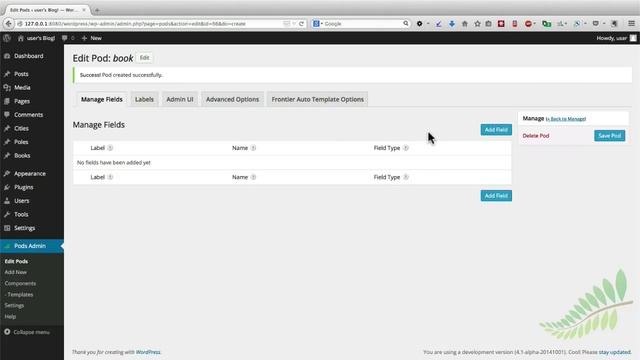Click help icon beside bottom Field Type column
Image resolution: width=640 pixels, height=360 pixels.
coord(406,177)
